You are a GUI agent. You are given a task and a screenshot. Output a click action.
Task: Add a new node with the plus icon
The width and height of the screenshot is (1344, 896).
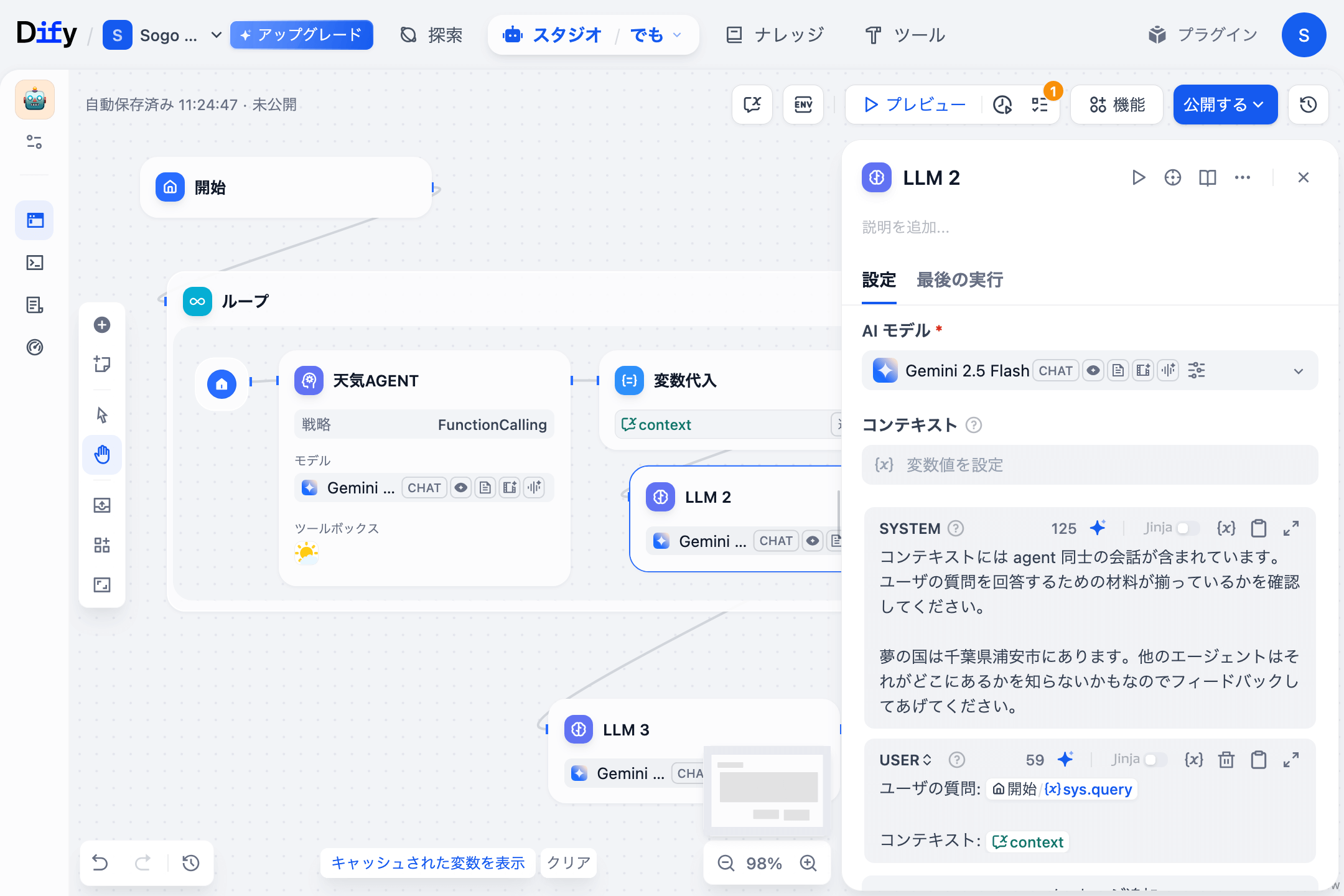102,324
